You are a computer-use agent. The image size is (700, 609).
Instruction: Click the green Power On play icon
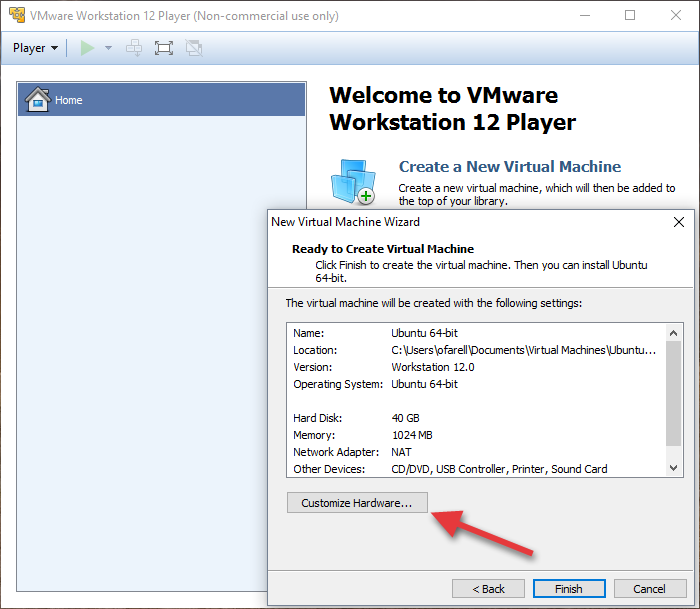(88, 48)
